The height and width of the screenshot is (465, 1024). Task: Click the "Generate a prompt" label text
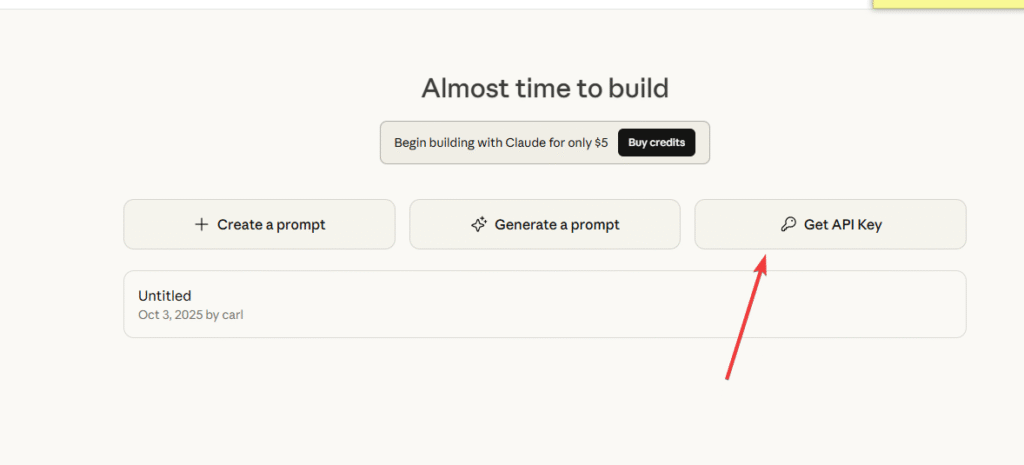coord(557,225)
